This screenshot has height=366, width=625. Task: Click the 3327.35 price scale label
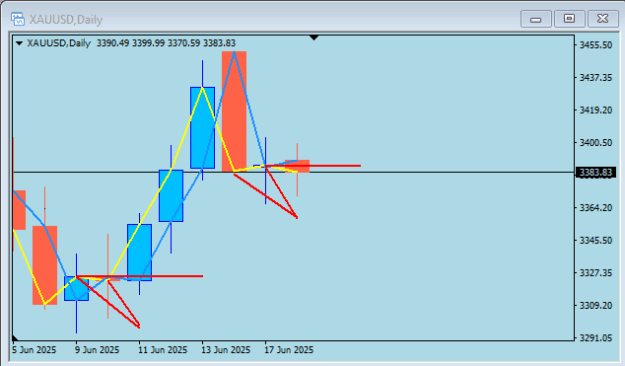596,273
